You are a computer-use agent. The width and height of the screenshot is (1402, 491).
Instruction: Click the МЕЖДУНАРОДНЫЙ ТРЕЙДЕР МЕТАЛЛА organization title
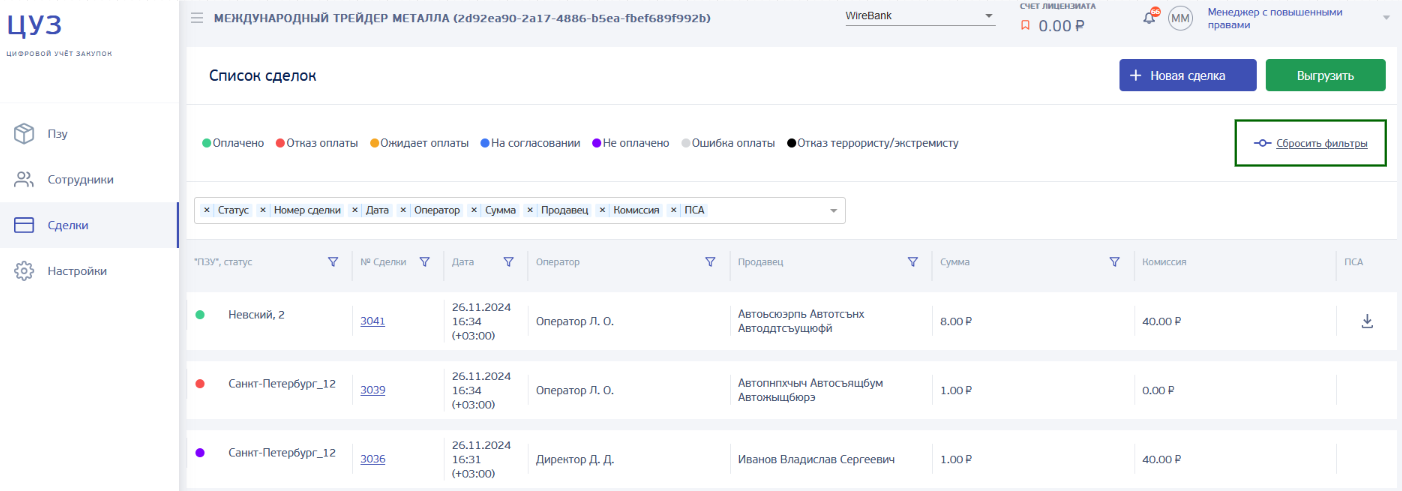click(462, 18)
